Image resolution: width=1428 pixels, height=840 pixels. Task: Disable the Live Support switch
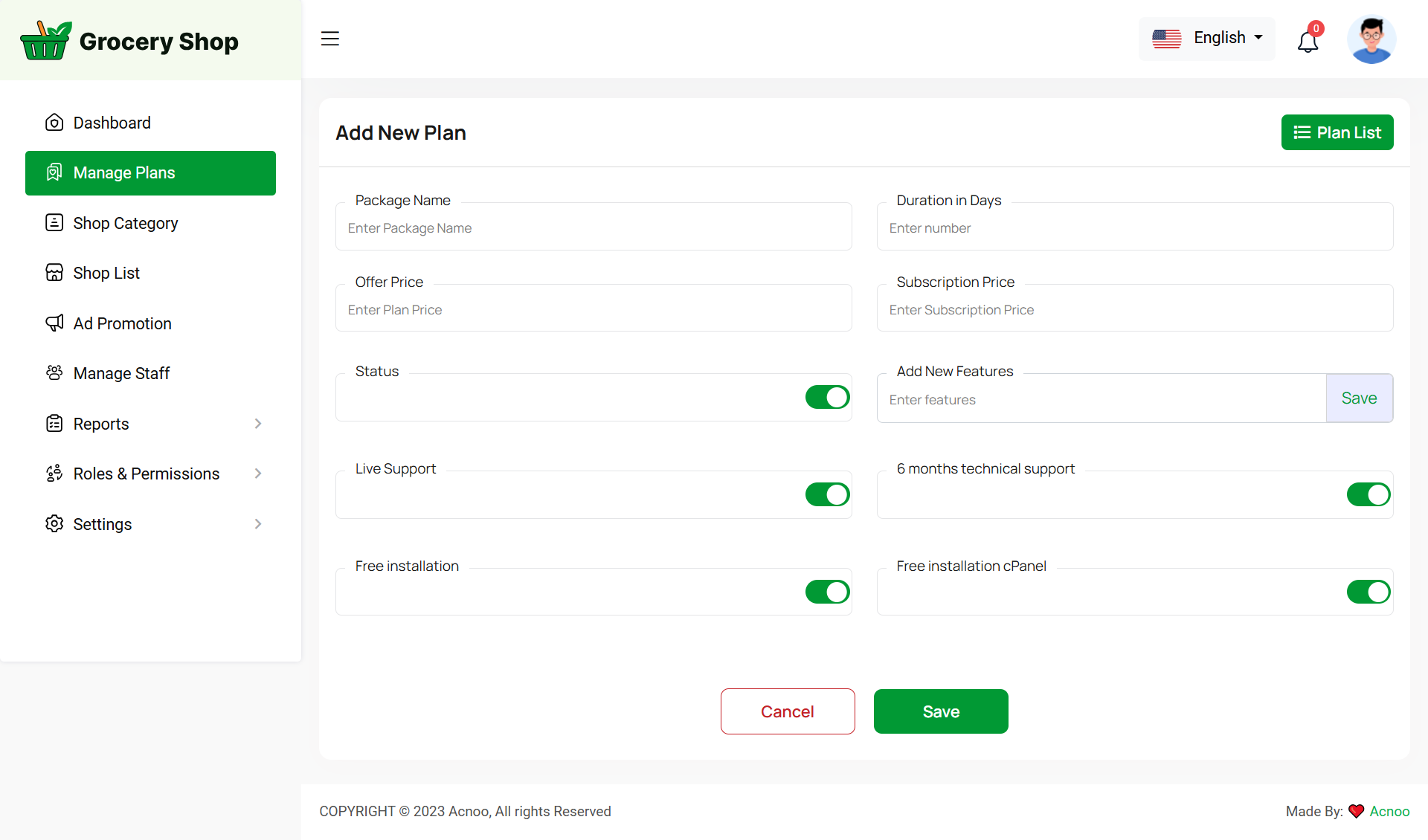pos(827,495)
